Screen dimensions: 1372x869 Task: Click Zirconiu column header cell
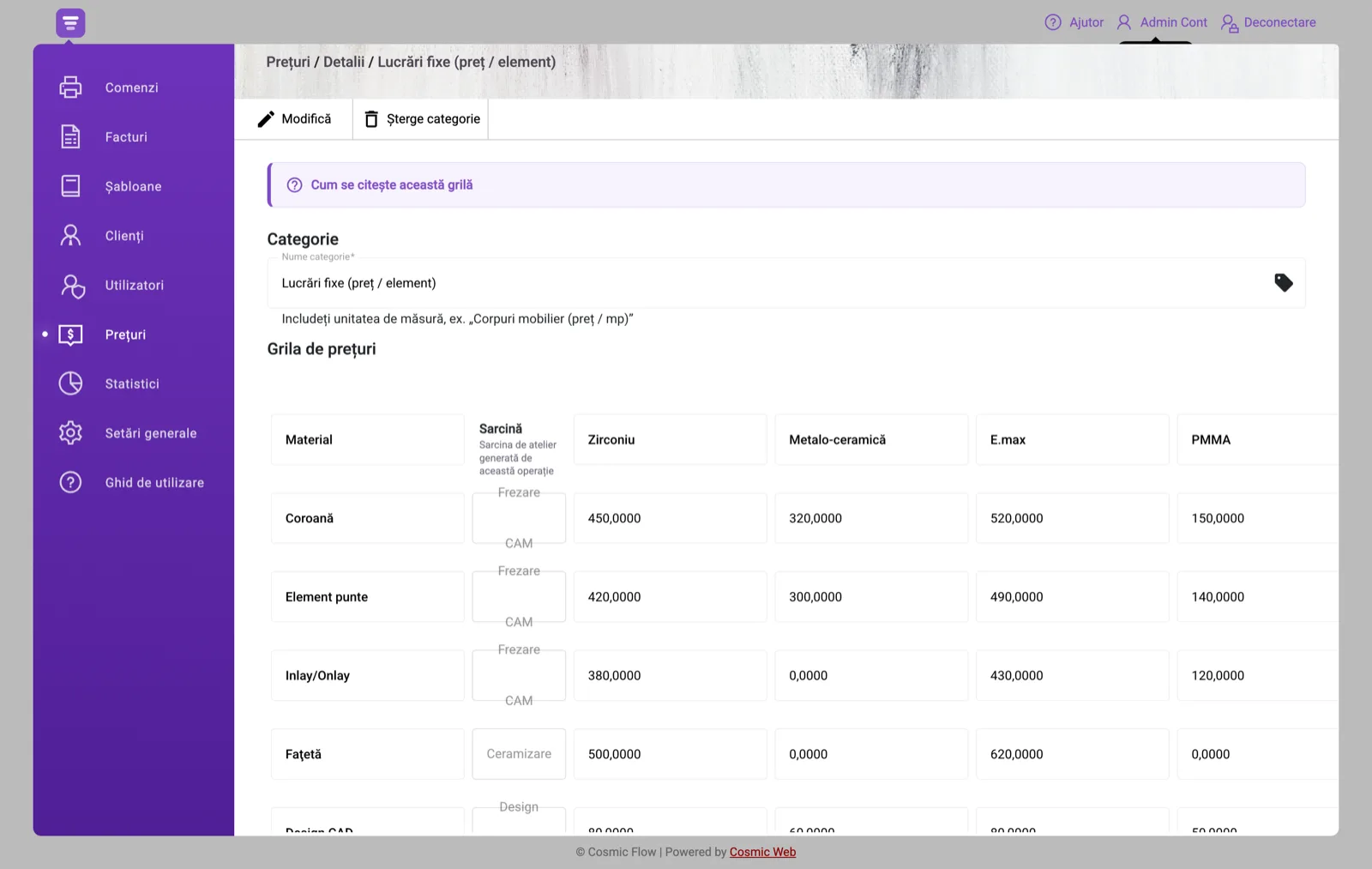tap(671, 440)
